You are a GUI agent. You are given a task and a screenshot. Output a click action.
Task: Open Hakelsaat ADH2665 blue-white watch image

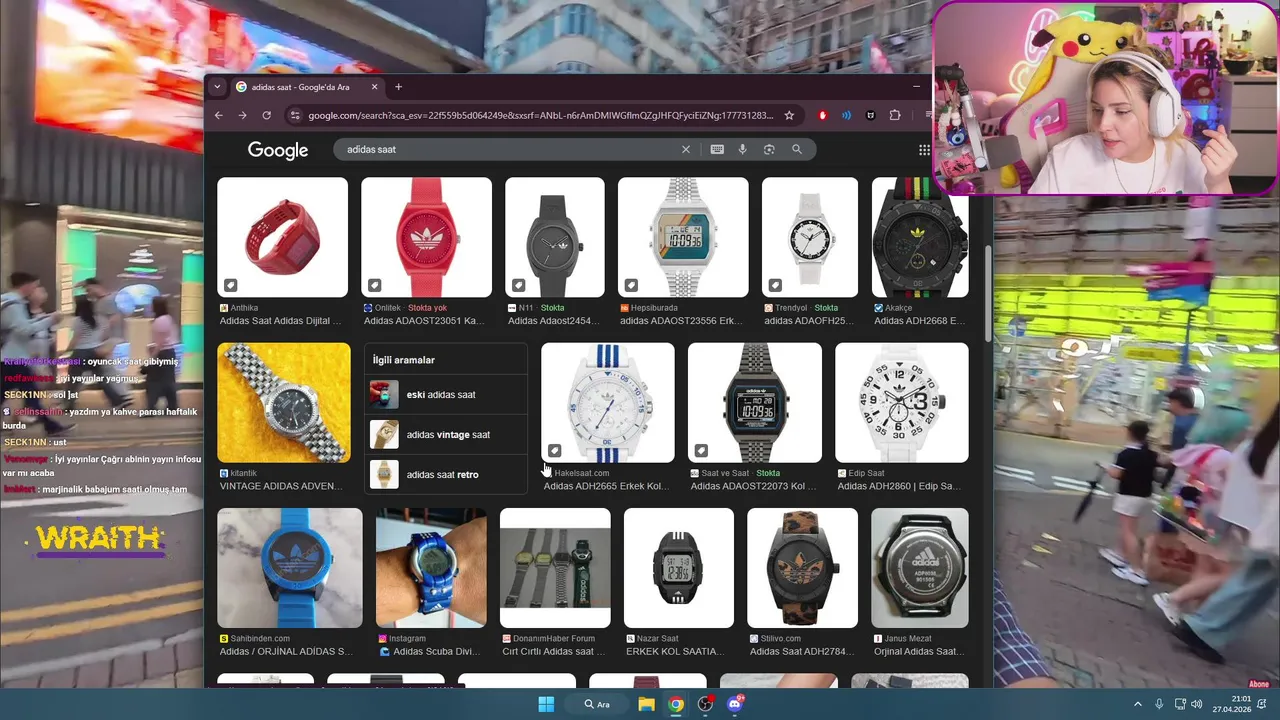pyautogui.click(x=608, y=403)
